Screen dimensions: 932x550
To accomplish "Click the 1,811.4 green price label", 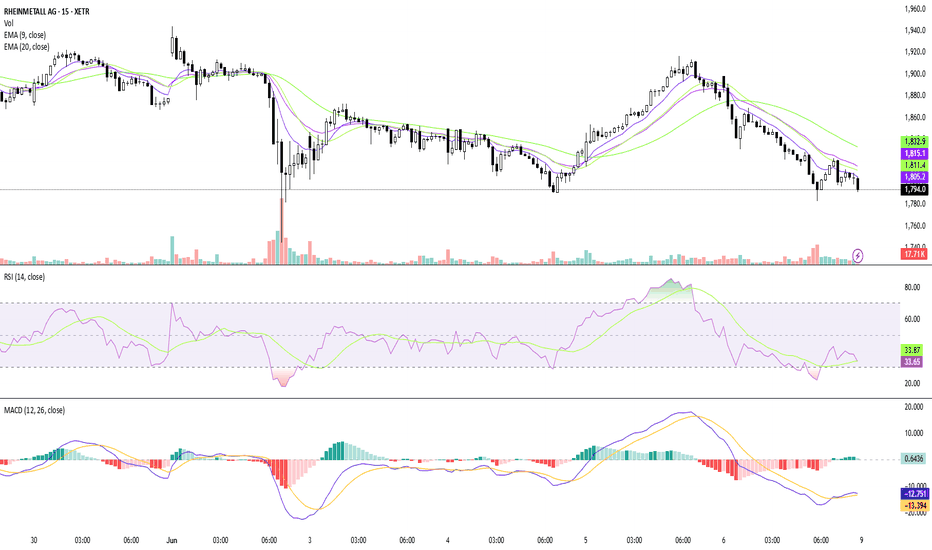I will click(x=915, y=165).
